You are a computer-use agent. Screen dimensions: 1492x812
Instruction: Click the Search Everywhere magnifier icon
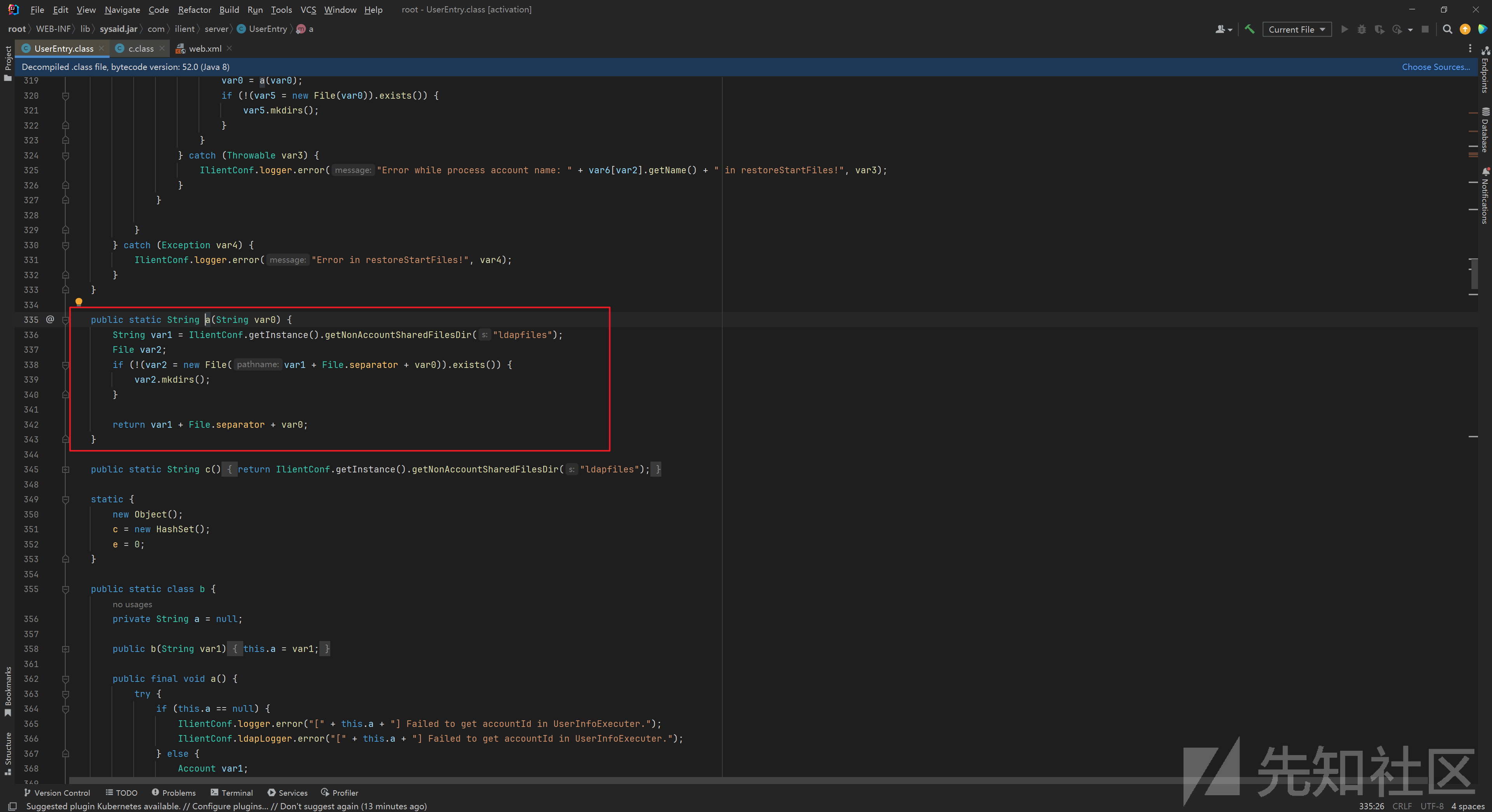point(1447,29)
